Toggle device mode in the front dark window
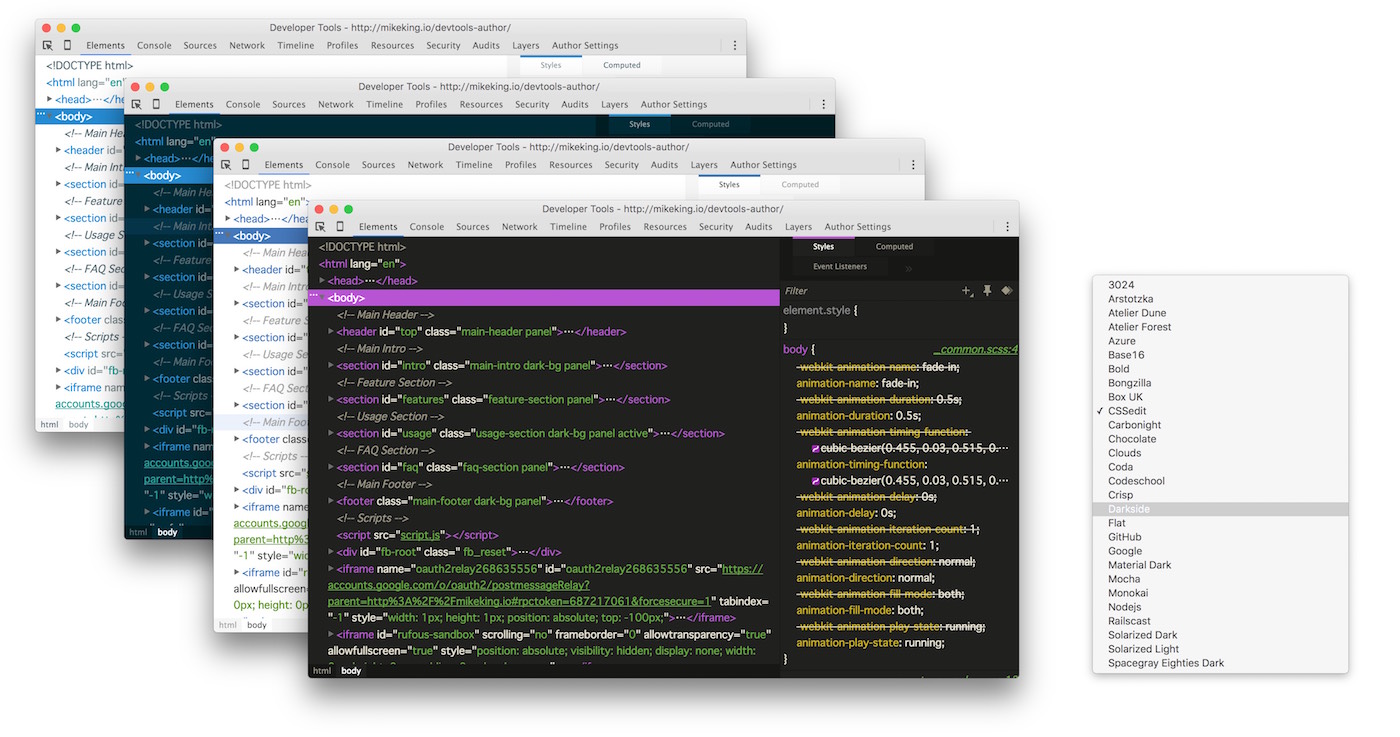 tap(340, 227)
